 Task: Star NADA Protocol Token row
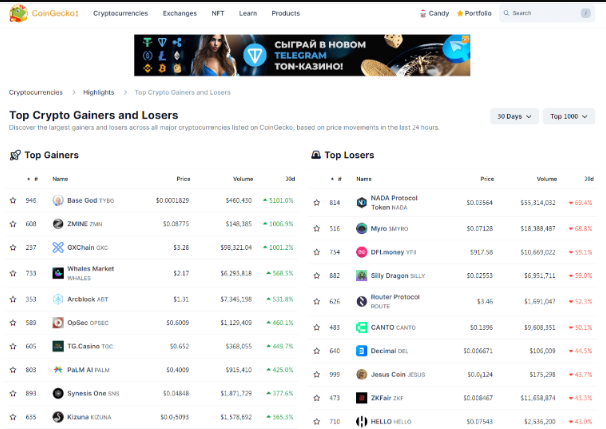click(317, 203)
